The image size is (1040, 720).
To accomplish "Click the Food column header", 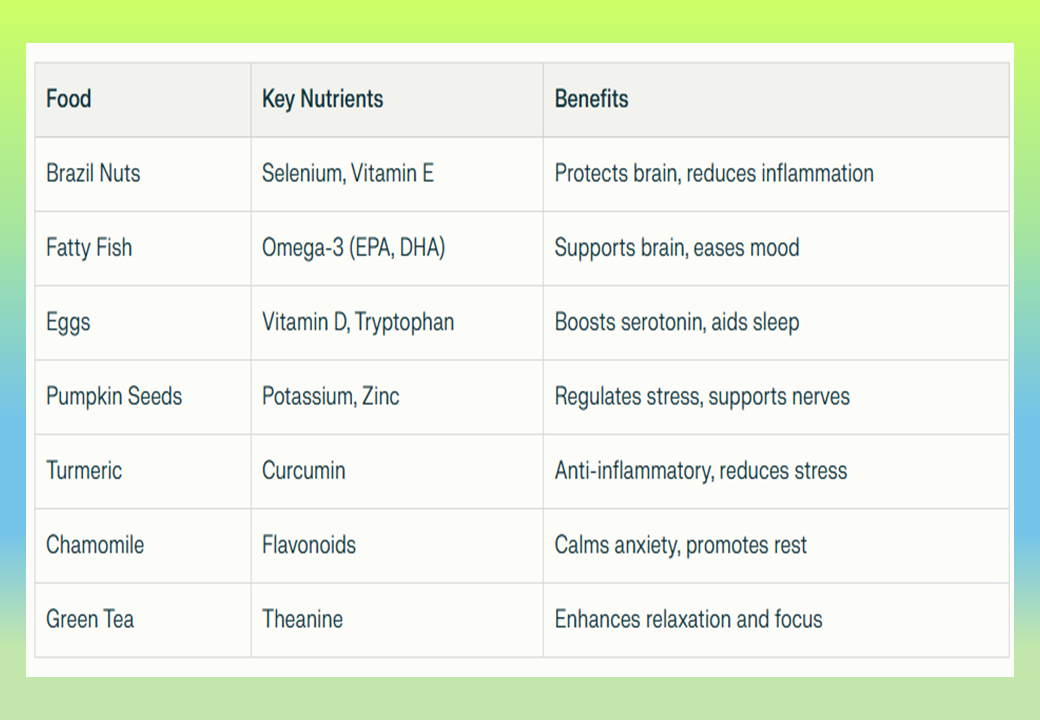I will [69, 99].
